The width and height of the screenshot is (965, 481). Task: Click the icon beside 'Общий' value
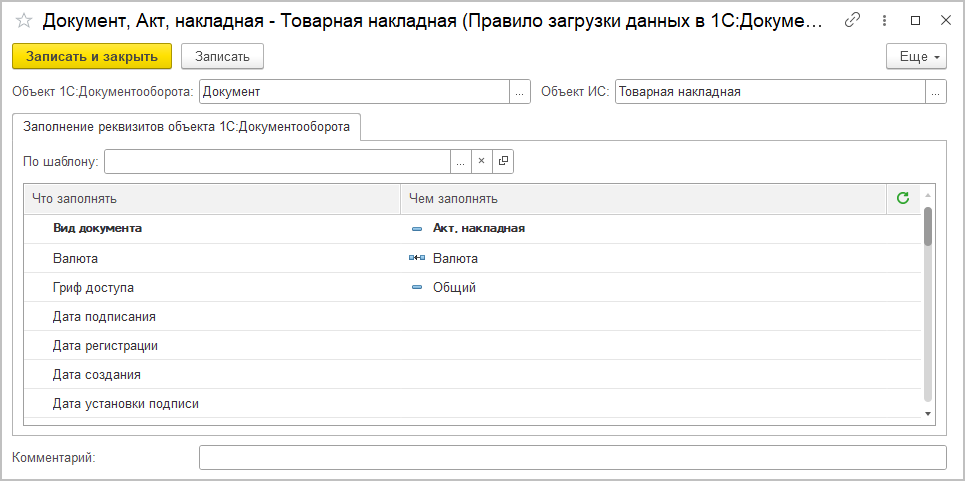pos(417,288)
